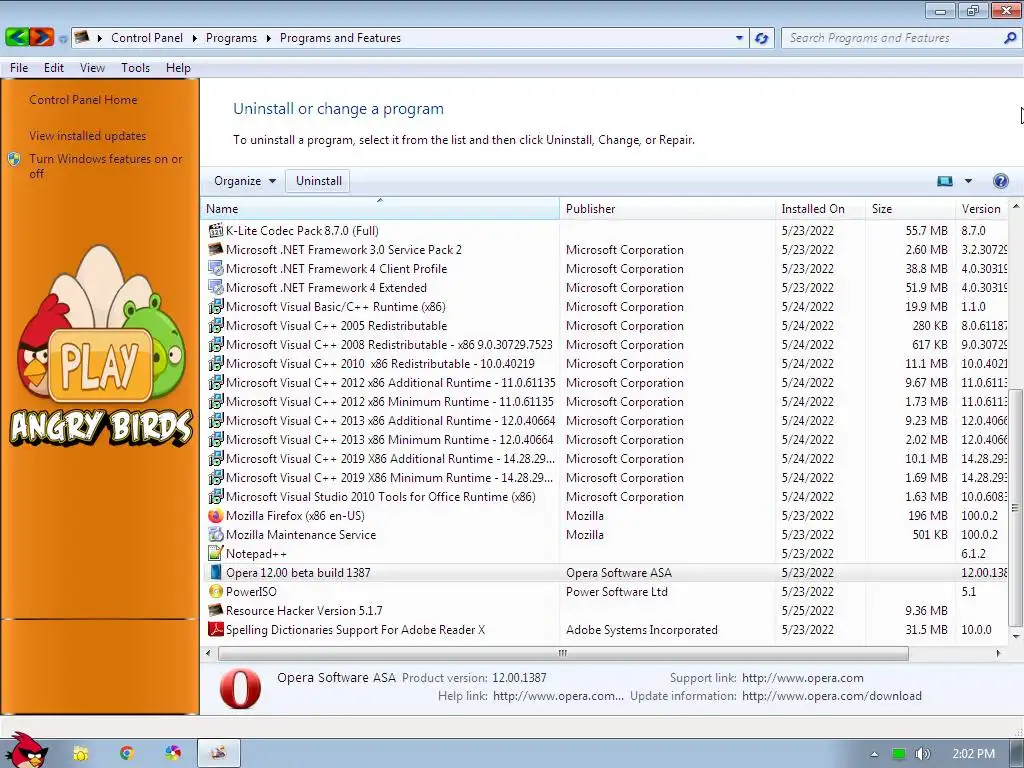This screenshot has height=768, width=1024.
Task: Click the Mozilla Firefox program icon
Action: (x=216, y=516)
